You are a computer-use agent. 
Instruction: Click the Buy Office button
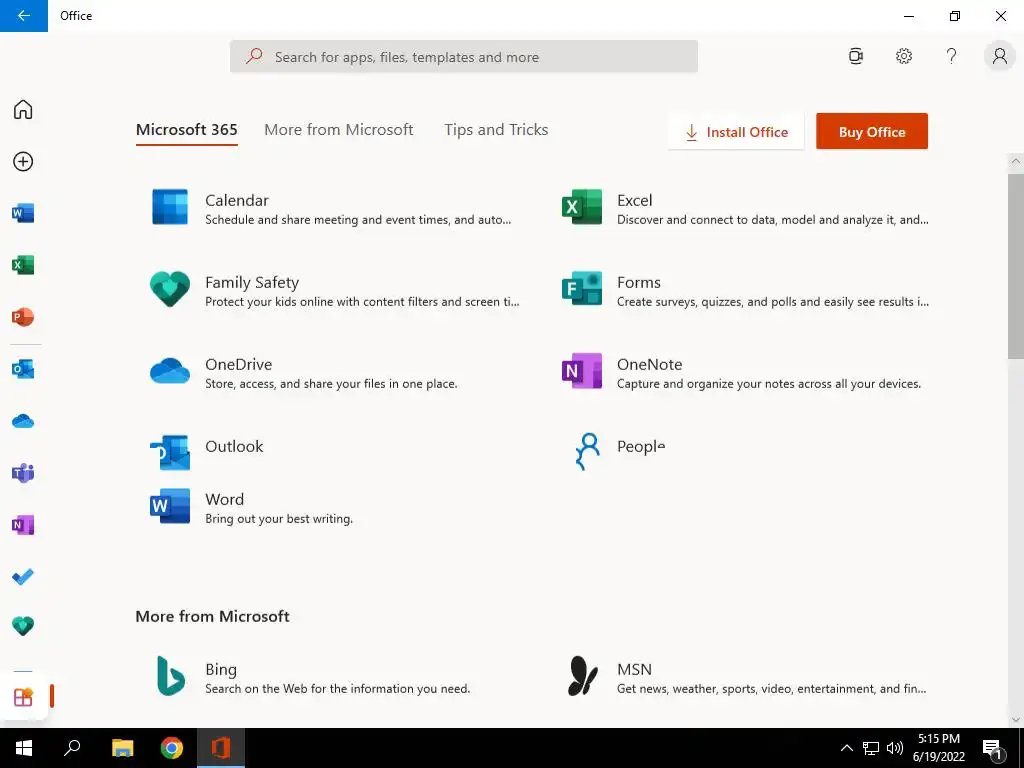pyautogui.click(x=872, y=131)
